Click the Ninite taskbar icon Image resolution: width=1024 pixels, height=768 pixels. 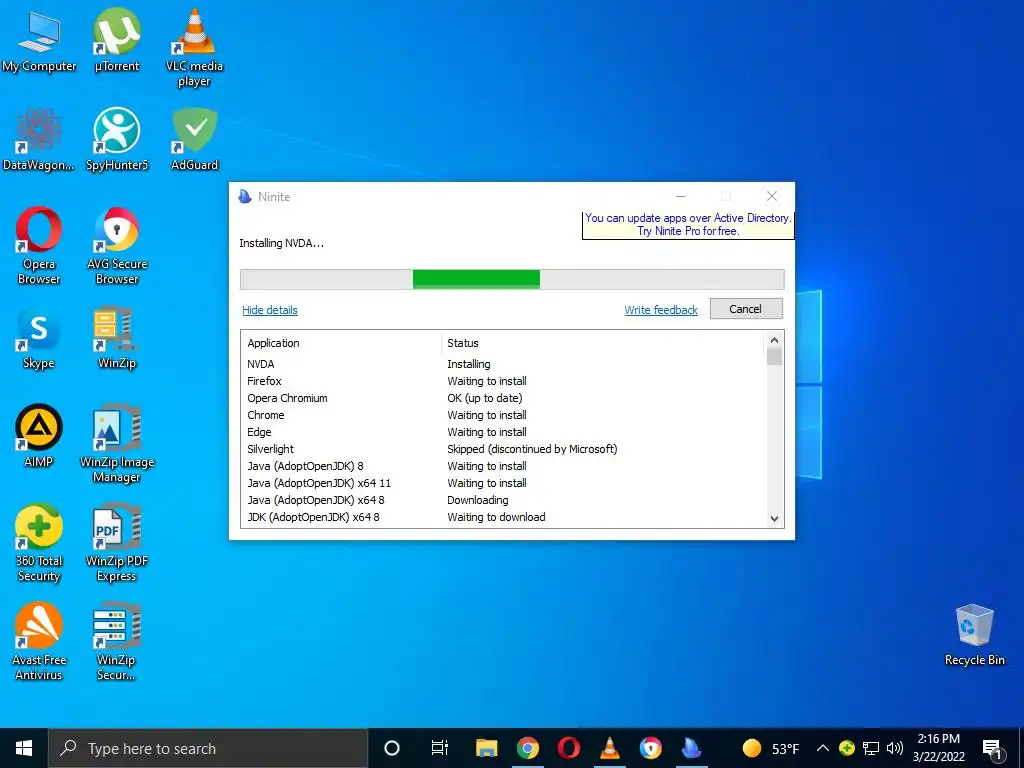692,748
